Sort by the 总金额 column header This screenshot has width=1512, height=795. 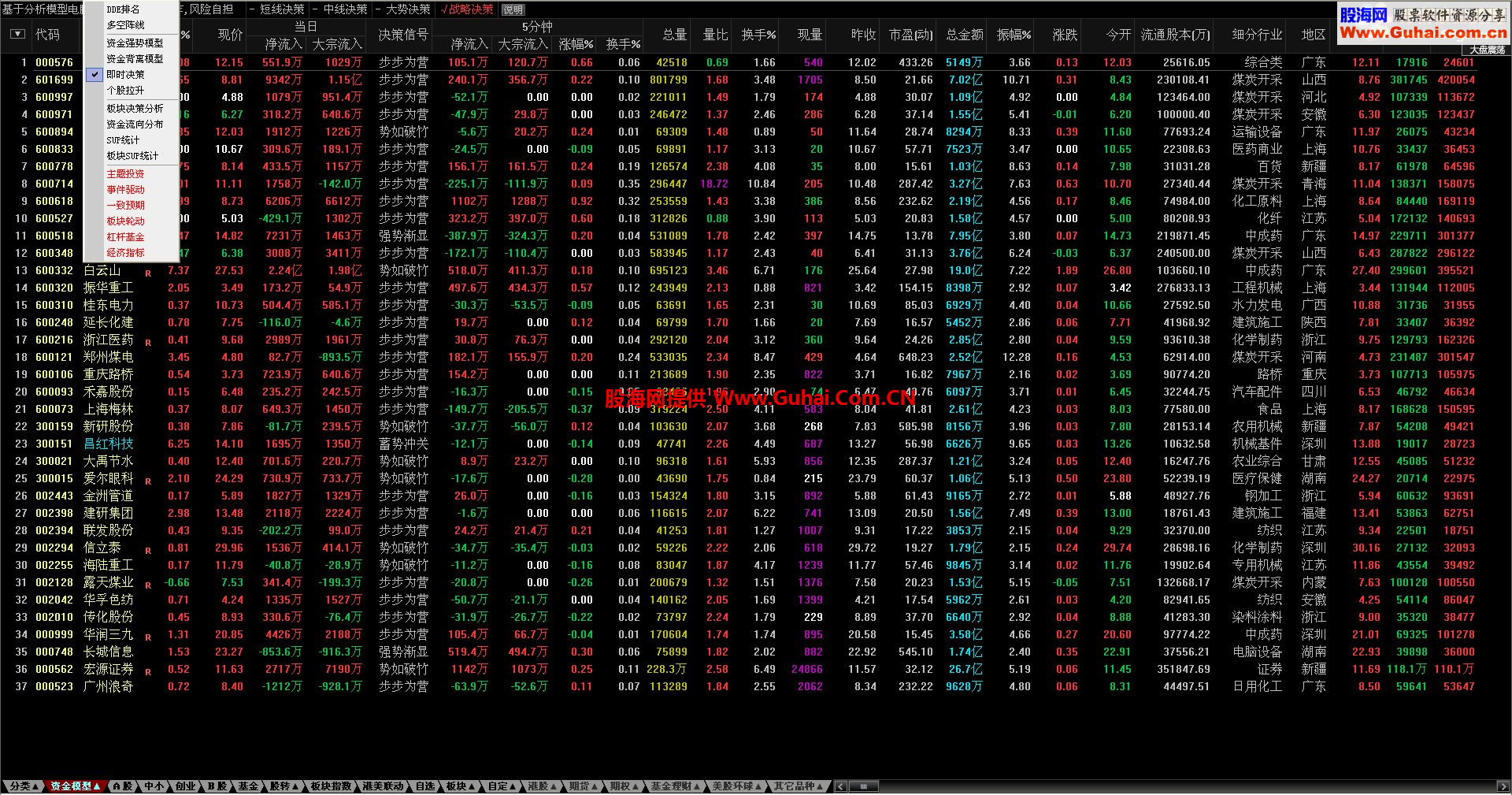(x=964, y=35)
